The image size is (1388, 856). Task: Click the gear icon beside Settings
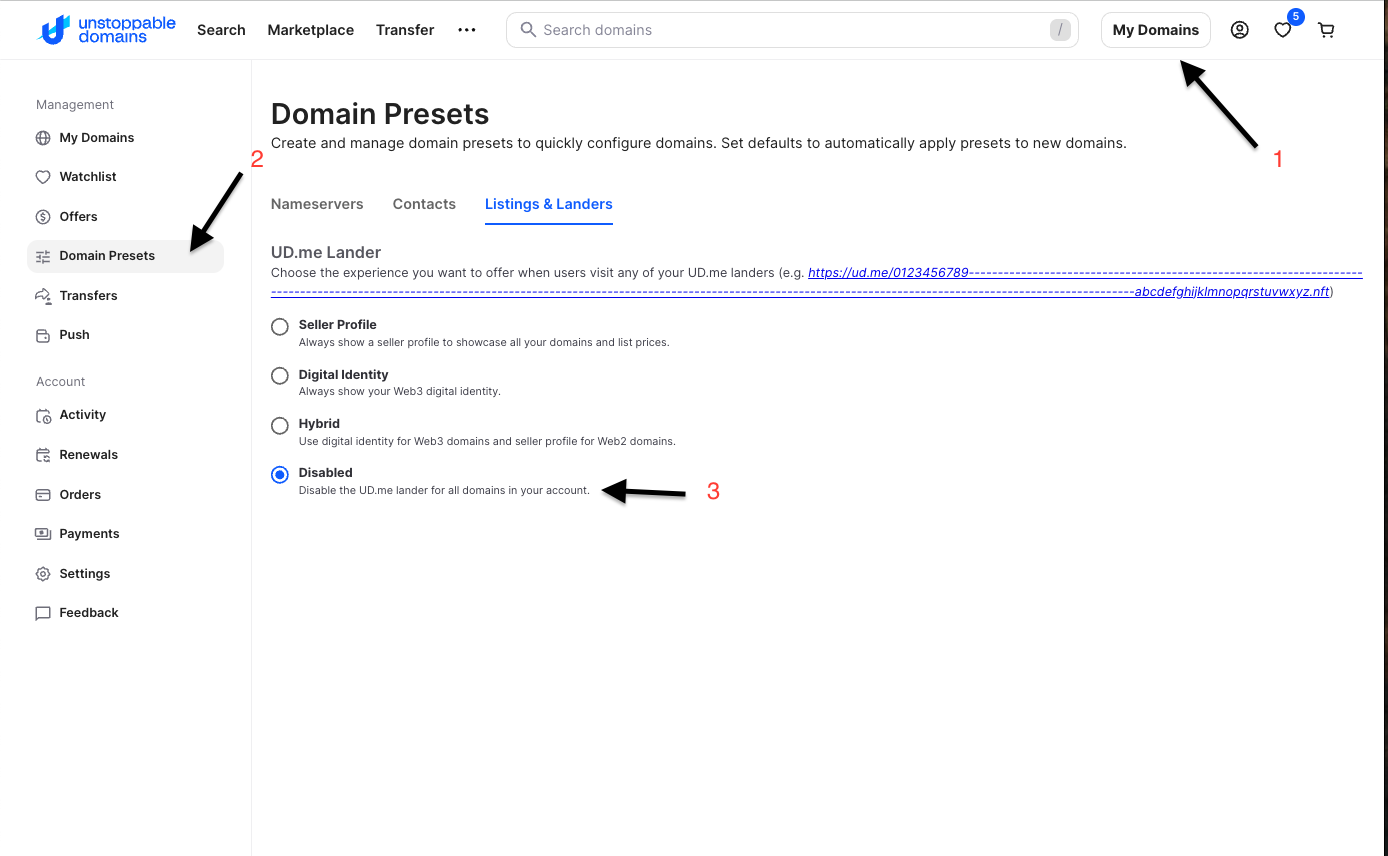pyautogui.click(x=43, y=574)
